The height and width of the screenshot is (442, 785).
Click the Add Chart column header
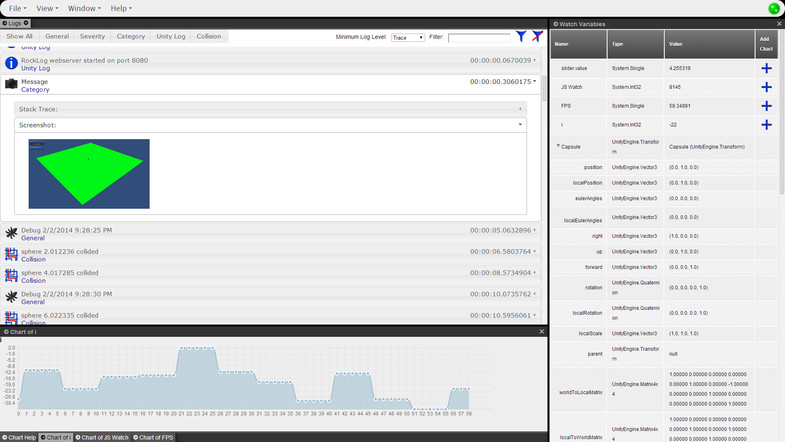pyautogui.click(x=766, y=44)
